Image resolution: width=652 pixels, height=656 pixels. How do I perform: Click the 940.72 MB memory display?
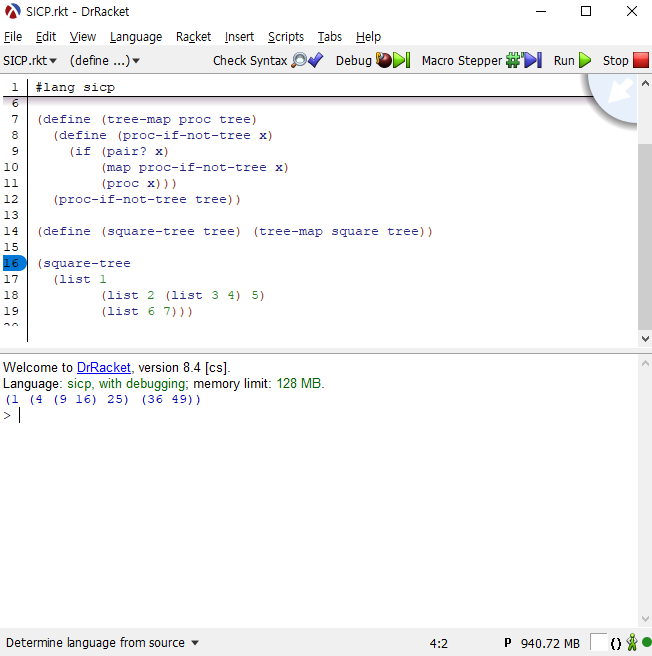tap(550, 643)
